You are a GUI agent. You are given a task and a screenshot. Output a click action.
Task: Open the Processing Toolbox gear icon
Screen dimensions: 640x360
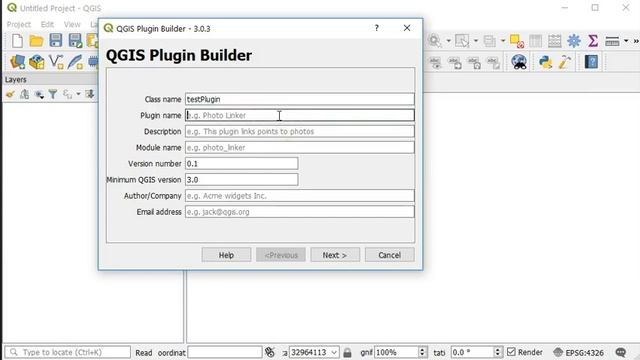click(574, 41)
